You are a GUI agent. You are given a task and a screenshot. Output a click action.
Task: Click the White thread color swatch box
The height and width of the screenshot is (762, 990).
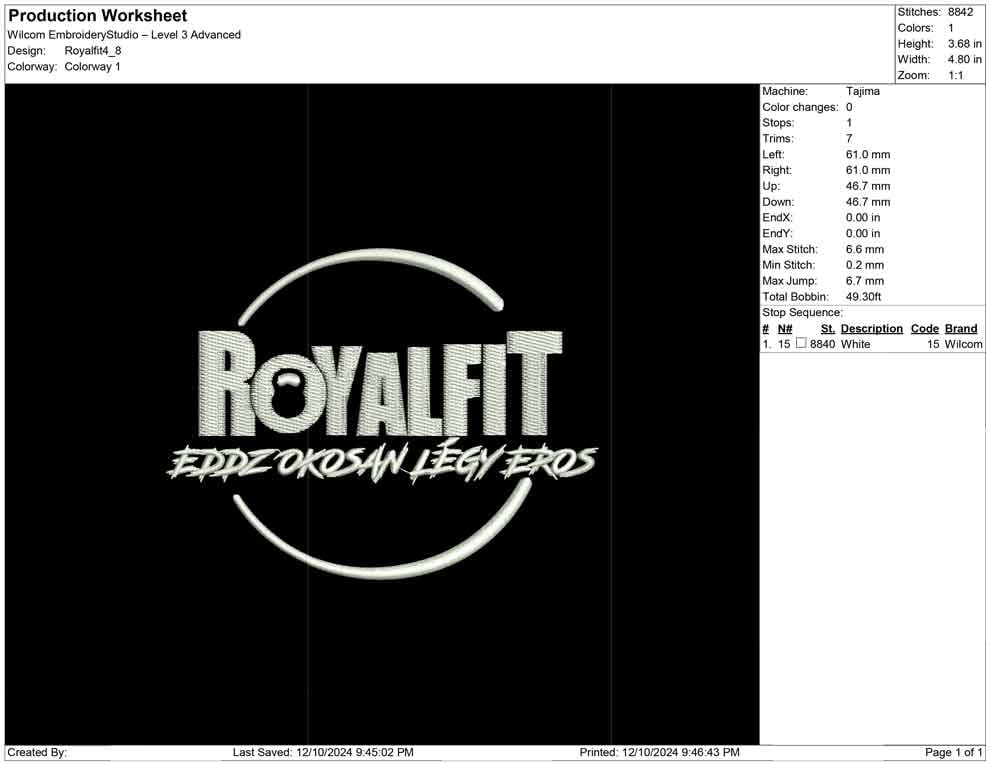(801, 343)
